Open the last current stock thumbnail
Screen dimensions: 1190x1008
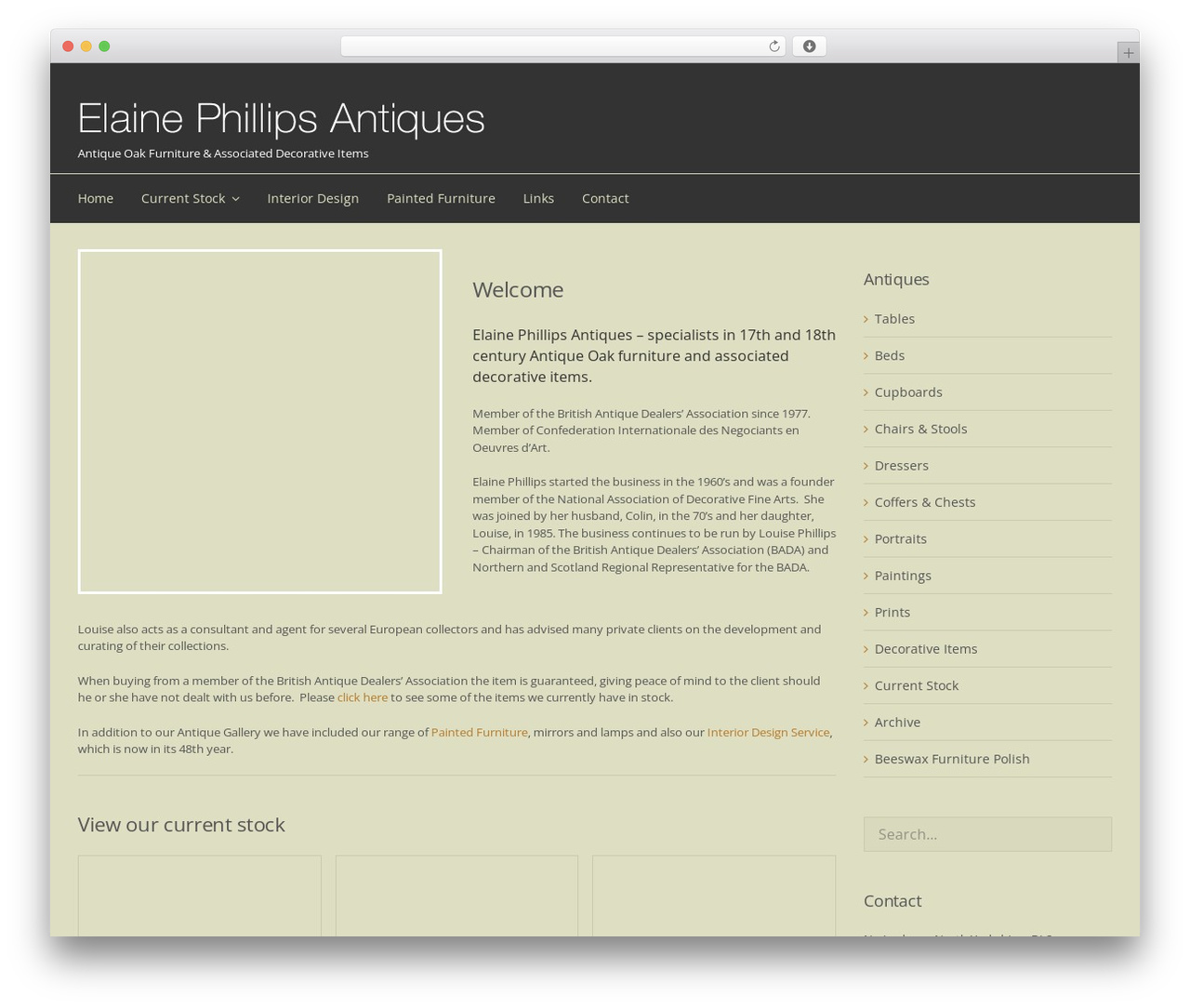coord(714,896)
